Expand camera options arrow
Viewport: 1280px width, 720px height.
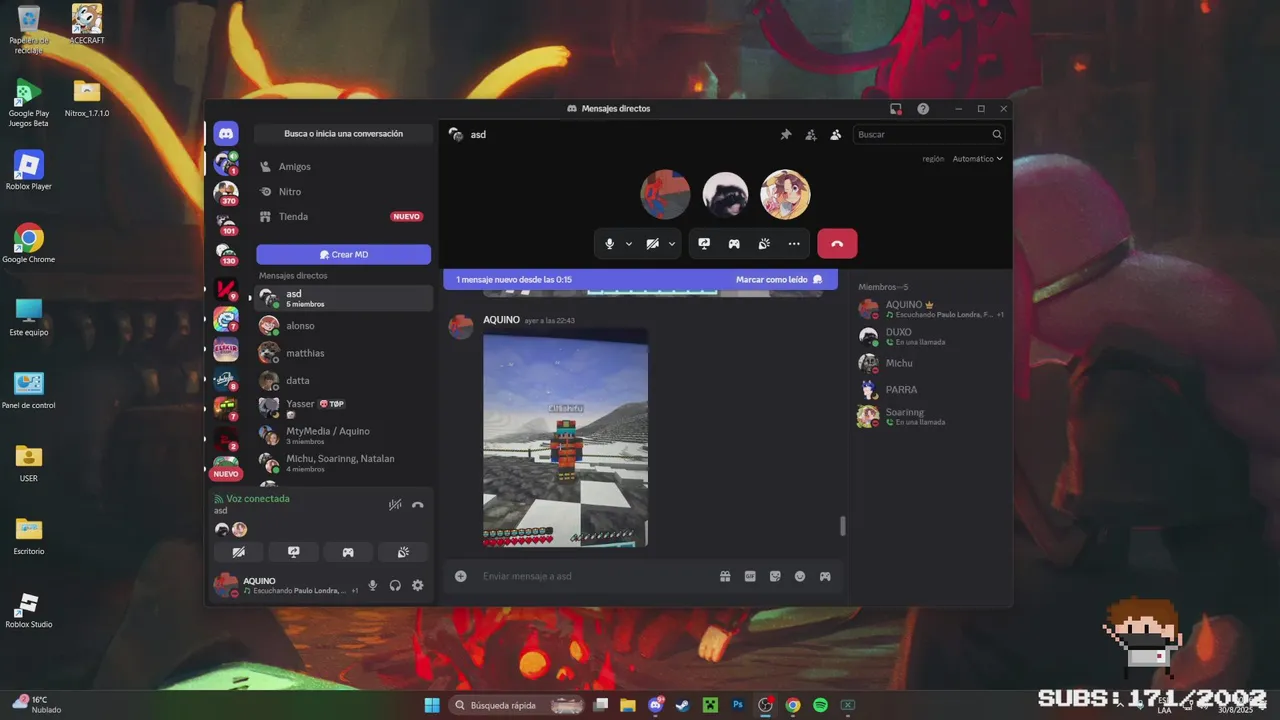point(672,244)
